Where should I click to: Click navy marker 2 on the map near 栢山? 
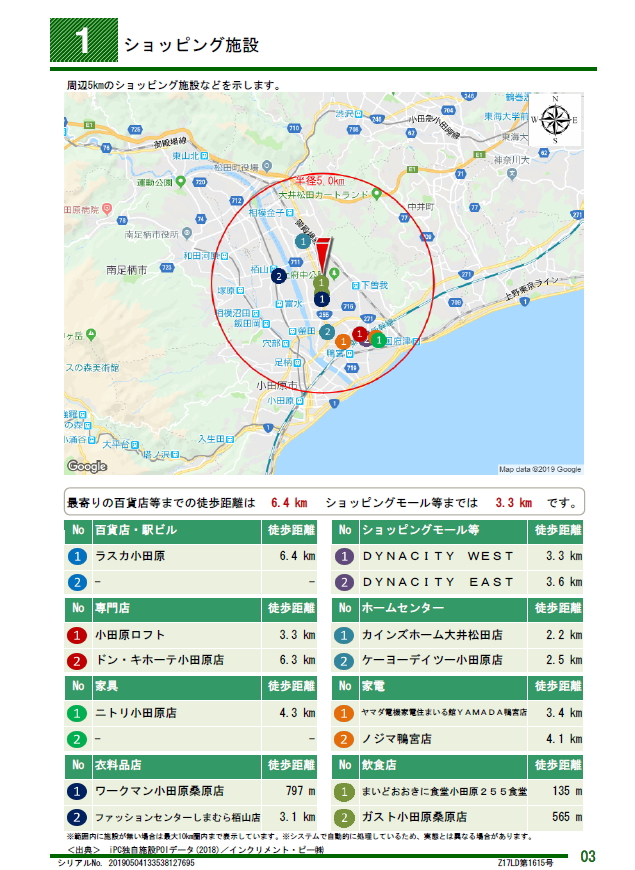click(x=279, y=276)
